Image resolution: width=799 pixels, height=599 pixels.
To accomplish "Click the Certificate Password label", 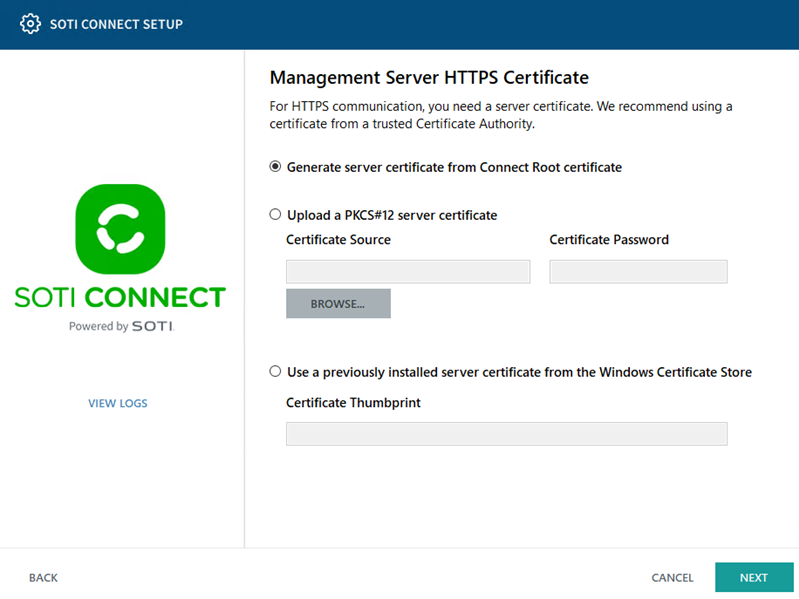I will click(x=609, y=239).
